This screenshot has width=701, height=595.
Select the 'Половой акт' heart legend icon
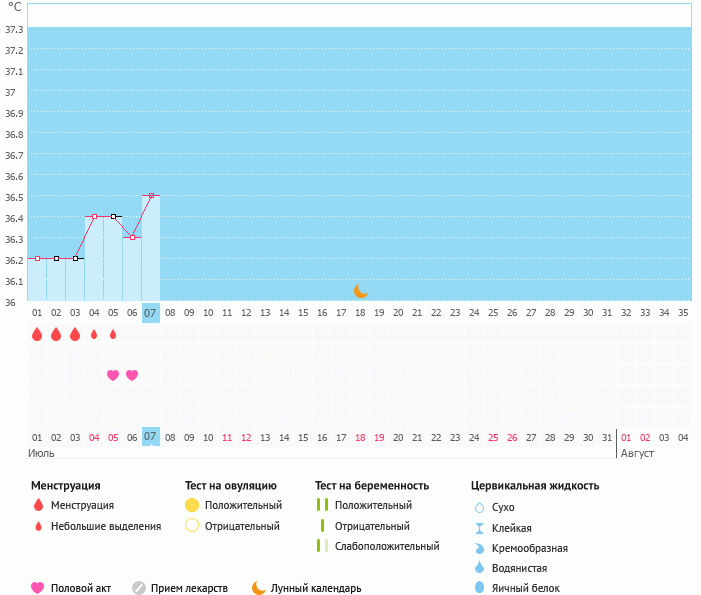coord(38,588)
